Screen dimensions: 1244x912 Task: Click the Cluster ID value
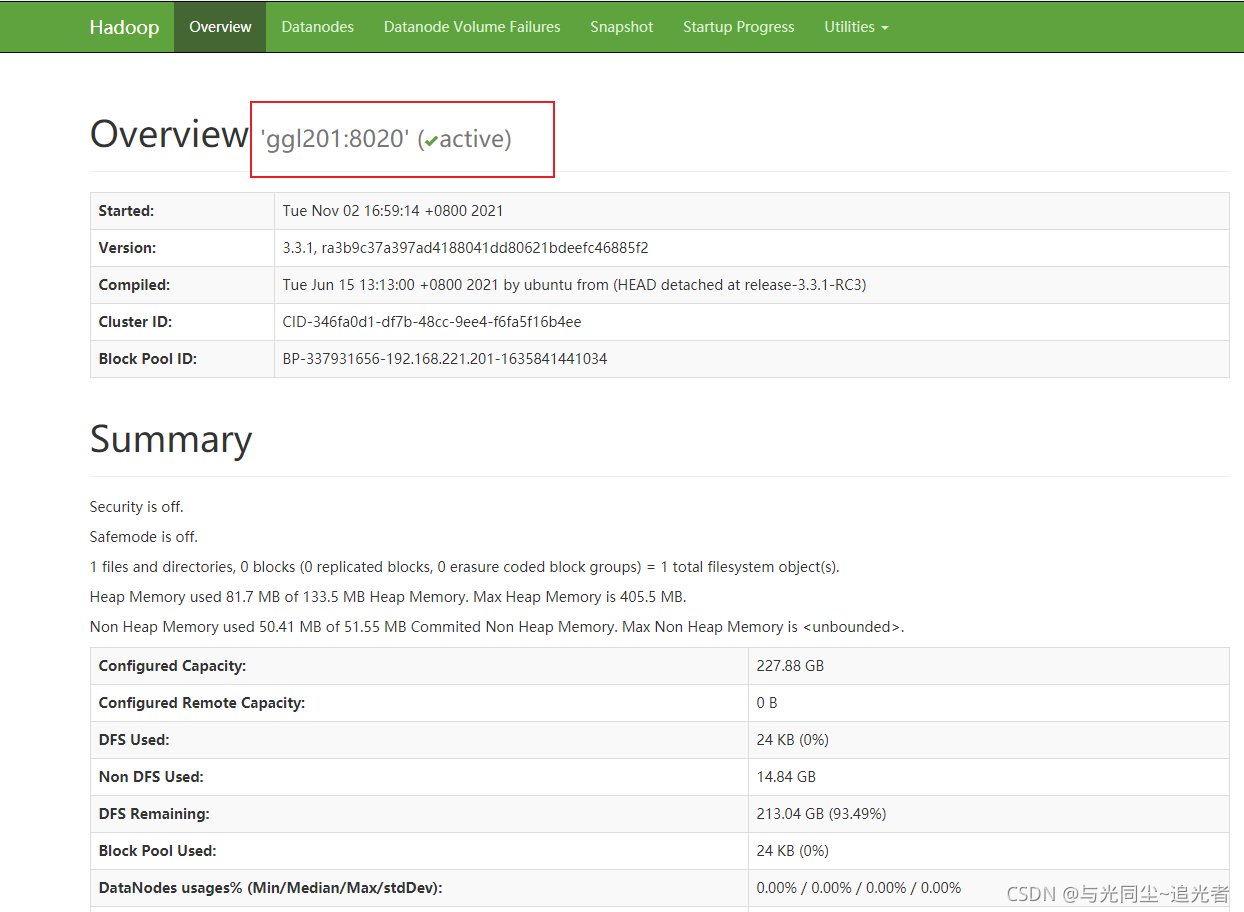(432, 322)
